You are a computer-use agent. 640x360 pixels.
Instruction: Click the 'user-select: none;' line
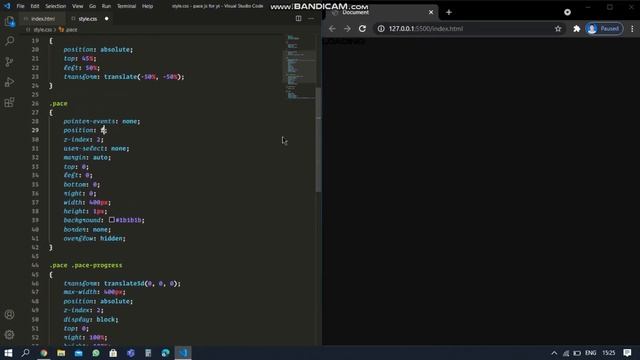click(96, 149)
